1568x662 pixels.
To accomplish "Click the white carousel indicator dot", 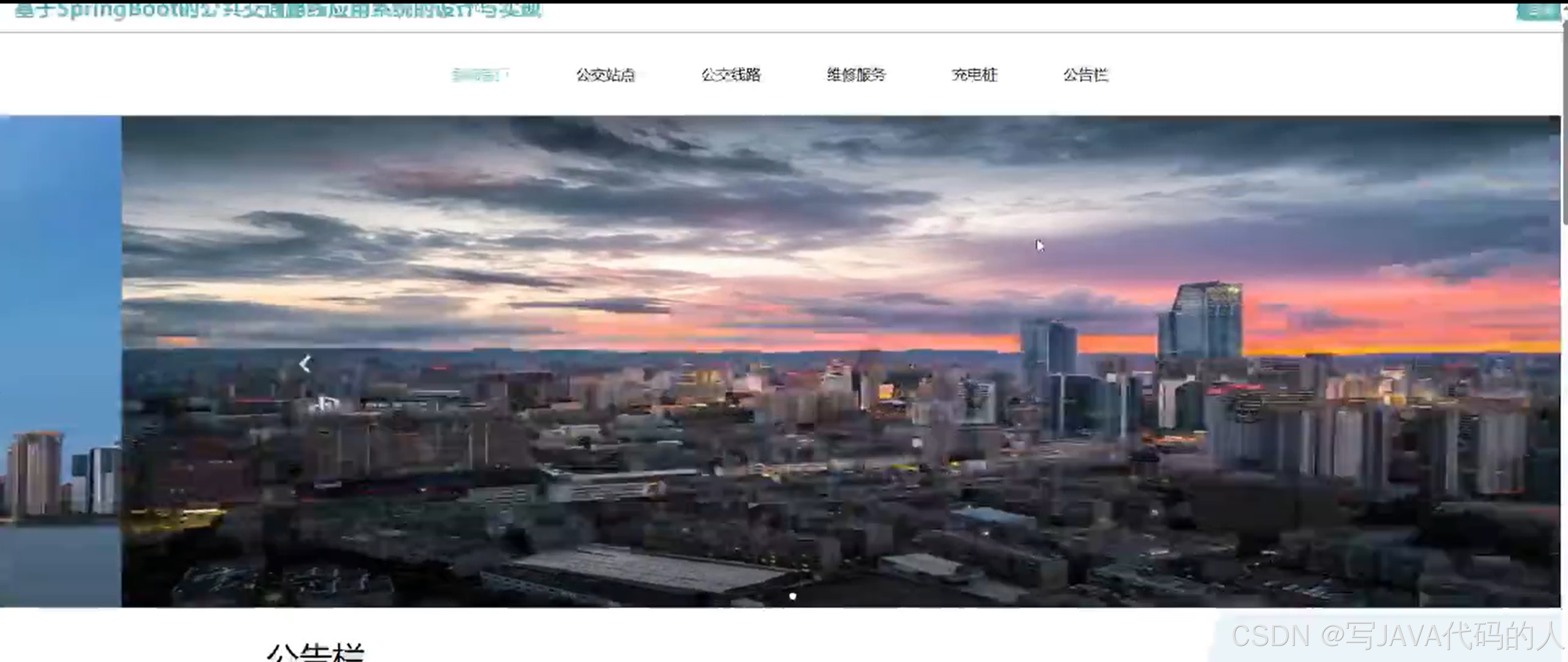I will tap(793, 596).
